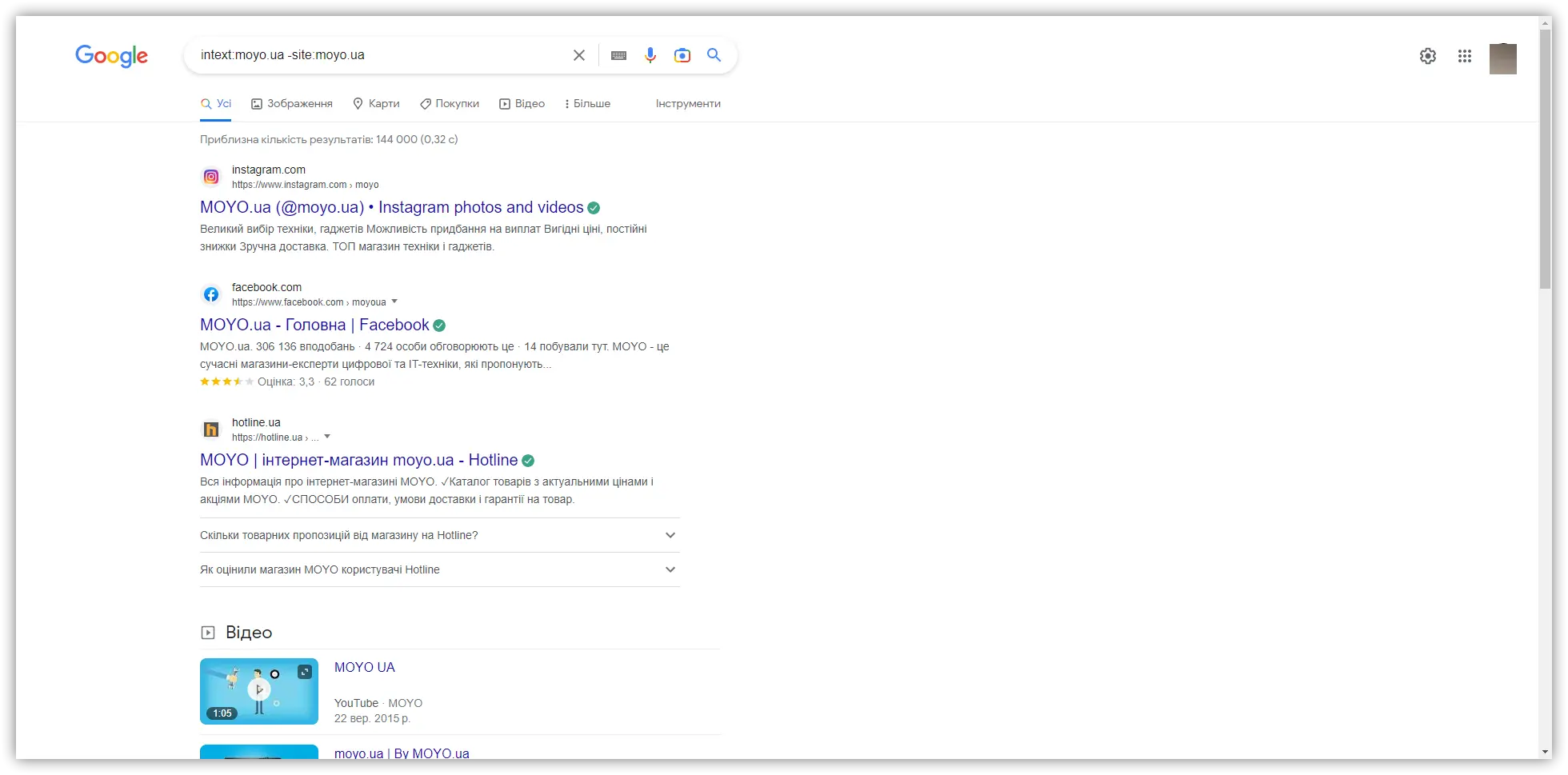
Task: Open the Інструменти search tools
Action: coord(688,103)
